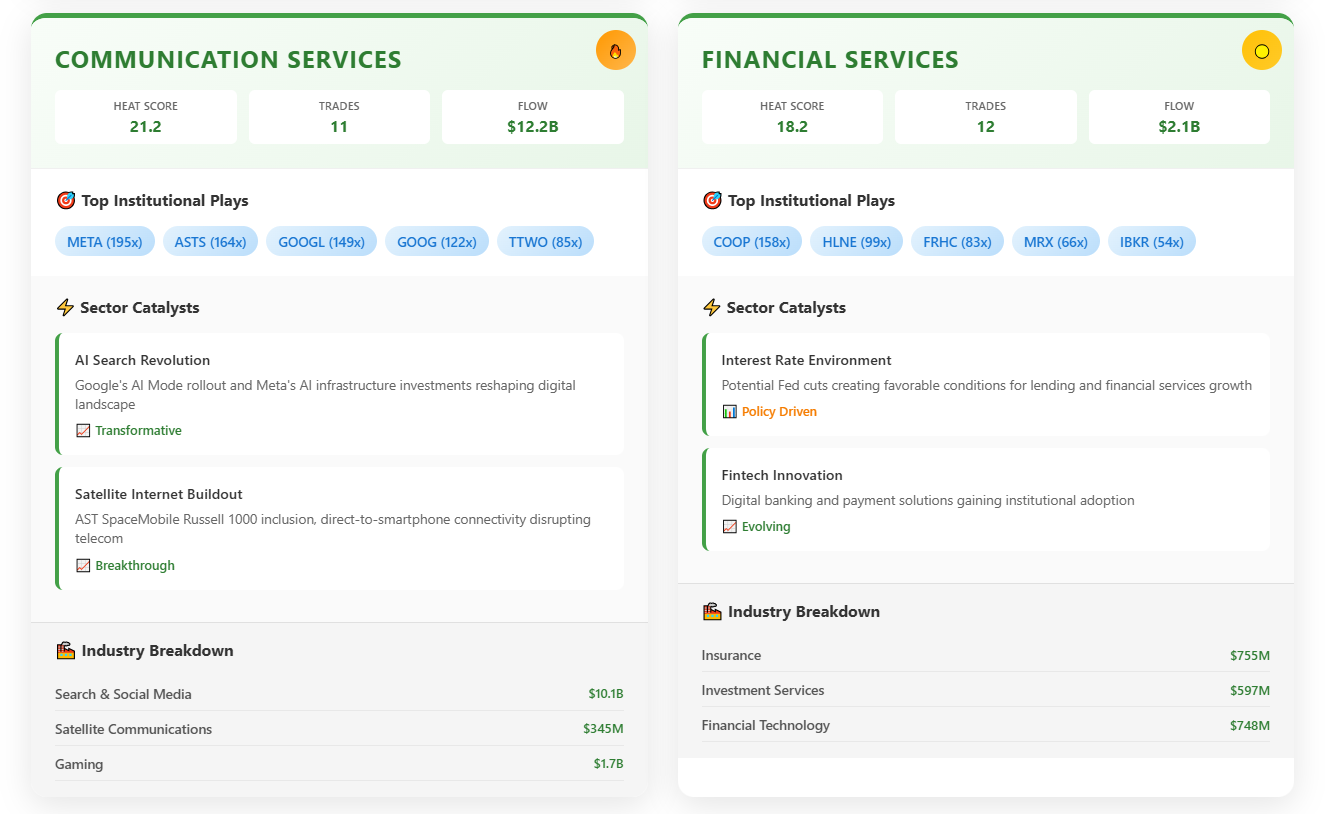Screen dimensions: 1325x814
Task: Click the $748M value
Action: (1250, 726)
